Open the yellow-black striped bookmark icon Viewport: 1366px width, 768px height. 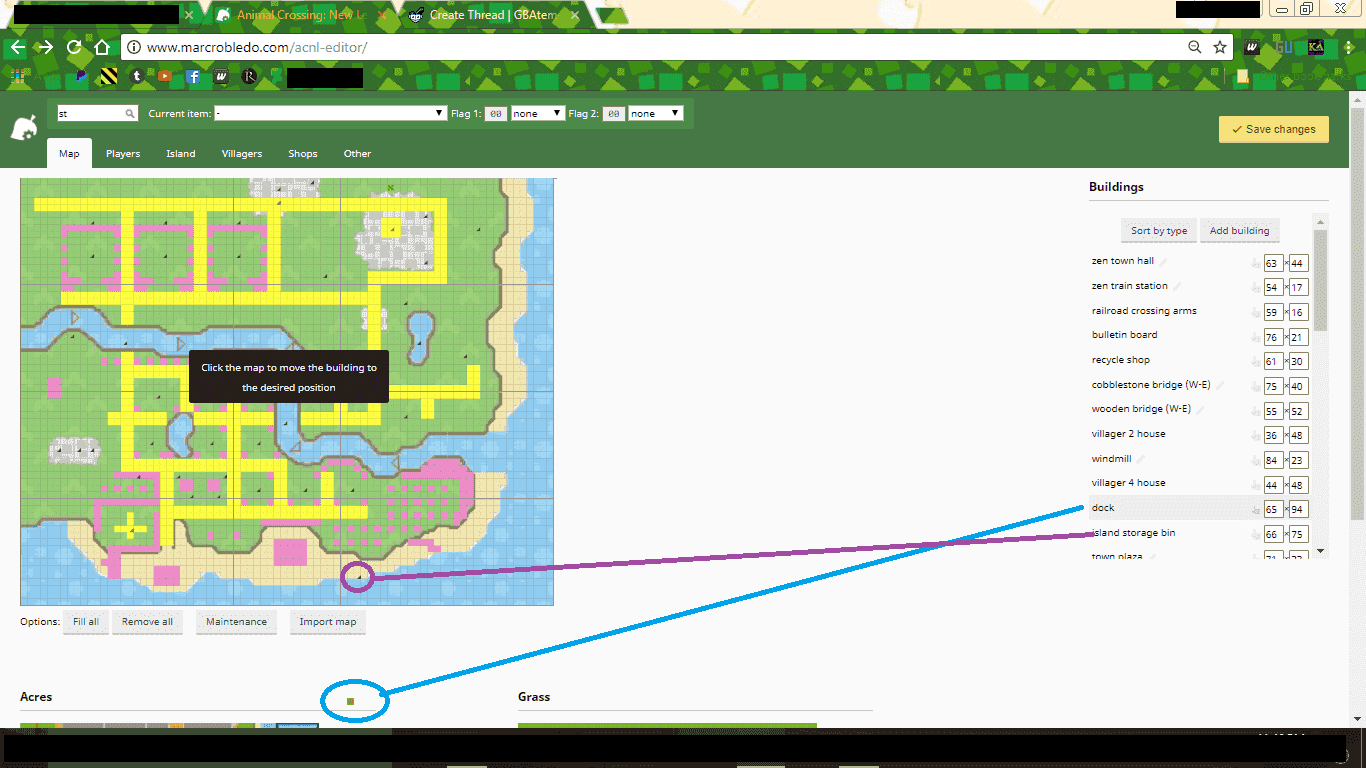coord(108,76)
